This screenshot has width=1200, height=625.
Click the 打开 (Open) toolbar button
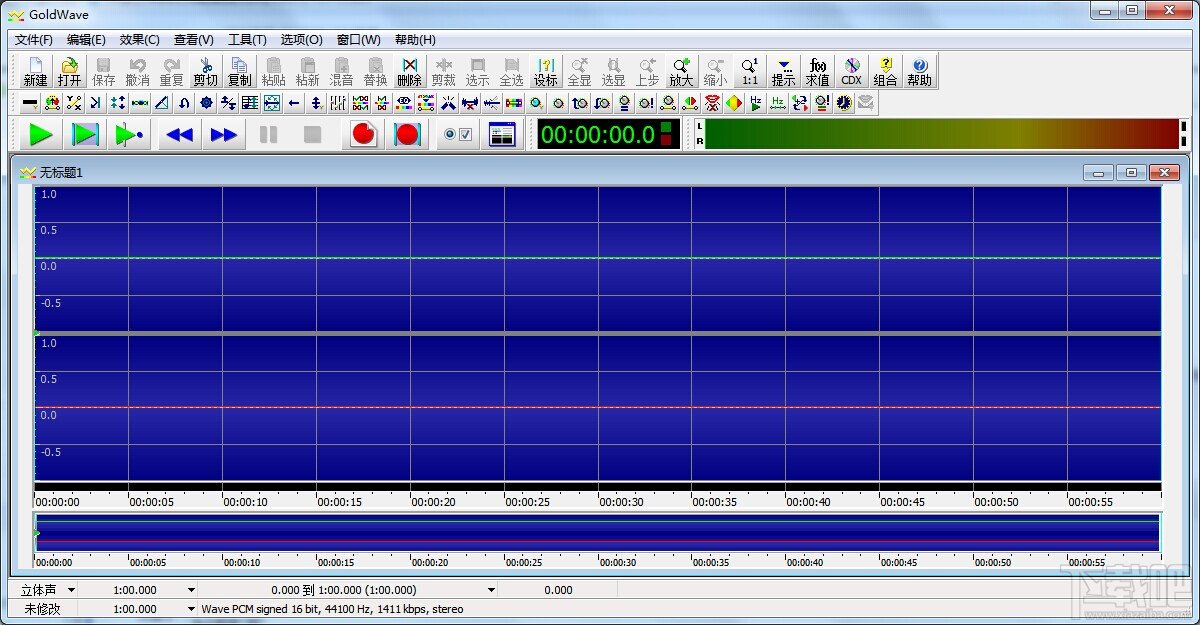(x=69, y=70)
